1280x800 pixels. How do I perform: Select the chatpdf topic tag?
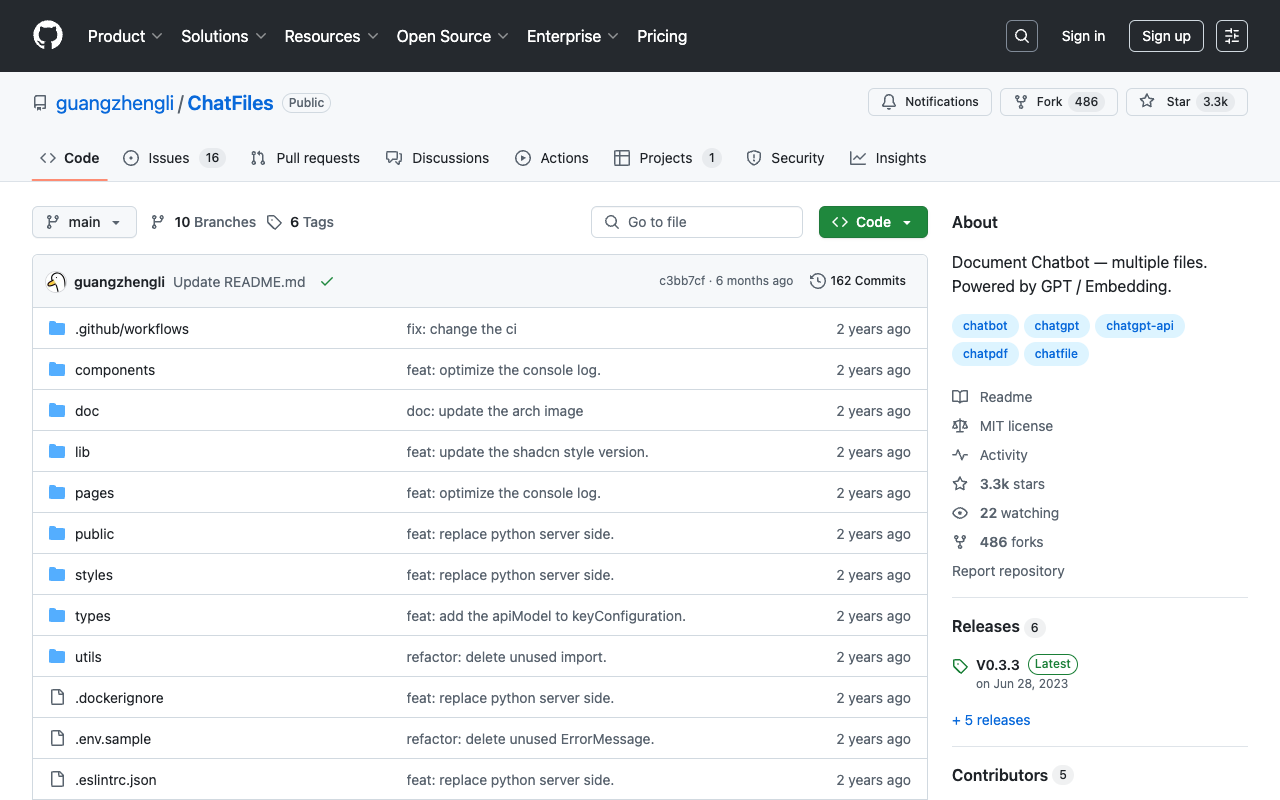pos(985,354)
